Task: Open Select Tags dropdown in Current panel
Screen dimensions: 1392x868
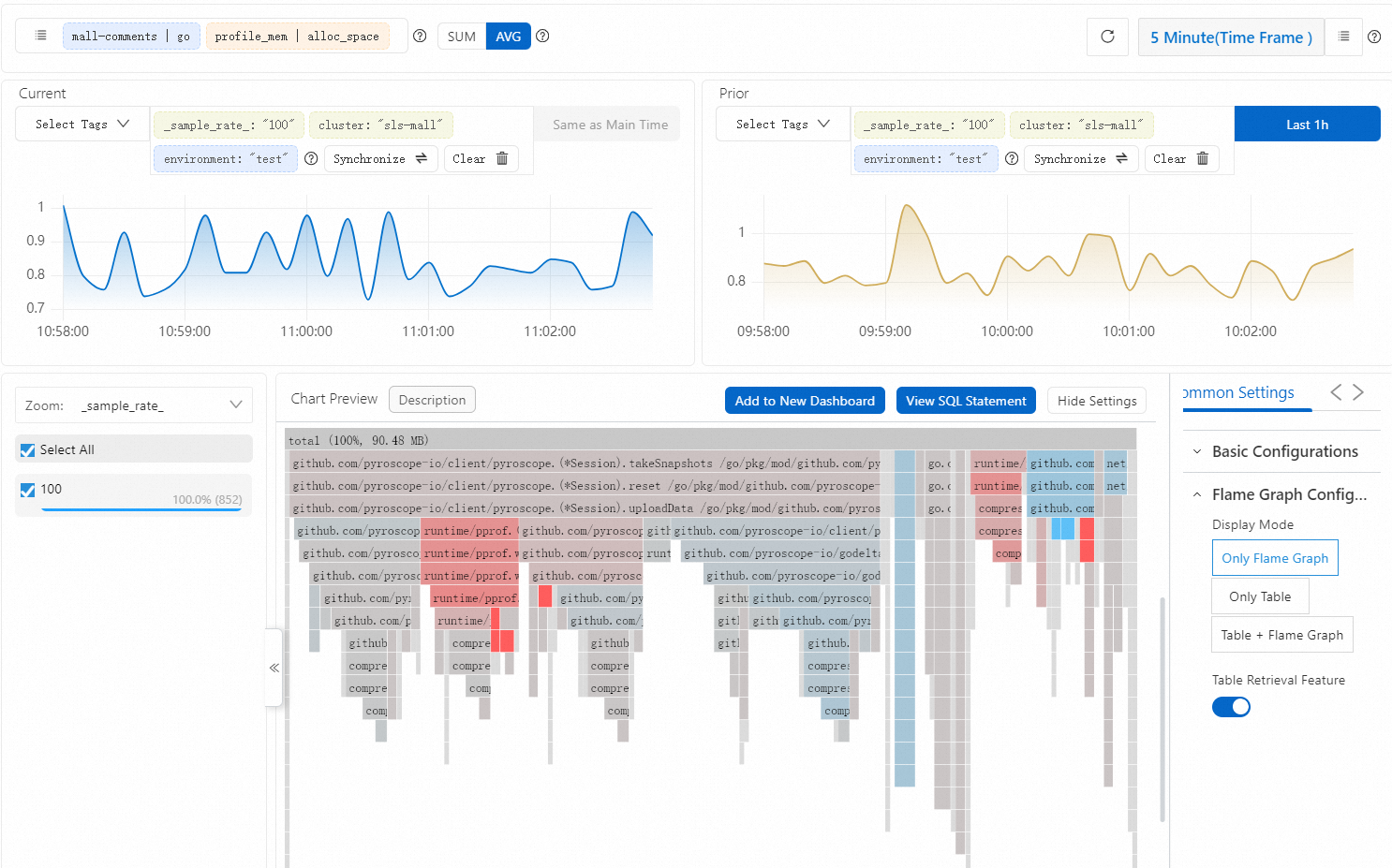Action: [x=82, y=124]
